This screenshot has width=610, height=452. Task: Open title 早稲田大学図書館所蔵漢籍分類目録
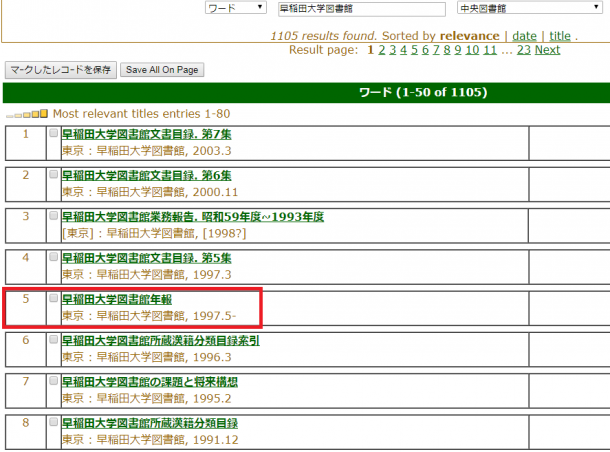coord(150,423)
